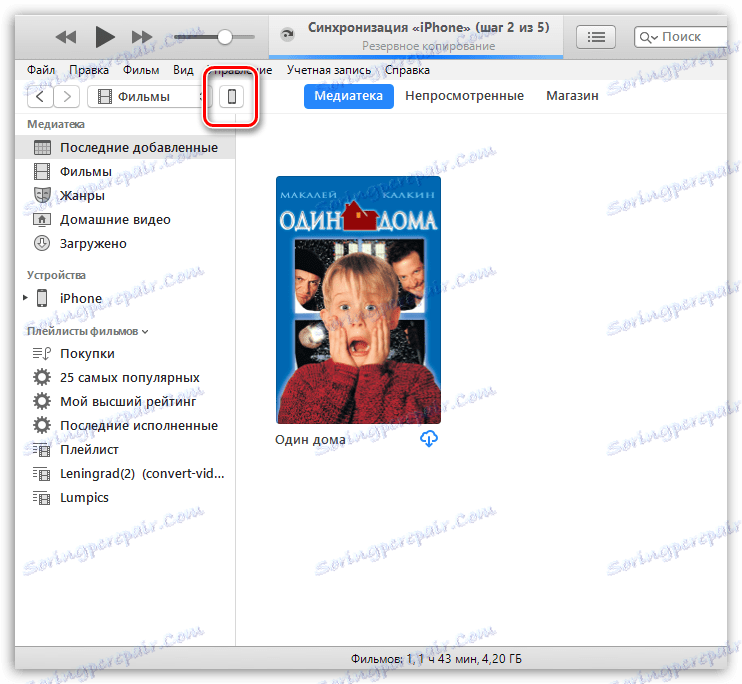Go back with the left arrow button
Viewport: 742px width, 684px height.
click(40, 97)
